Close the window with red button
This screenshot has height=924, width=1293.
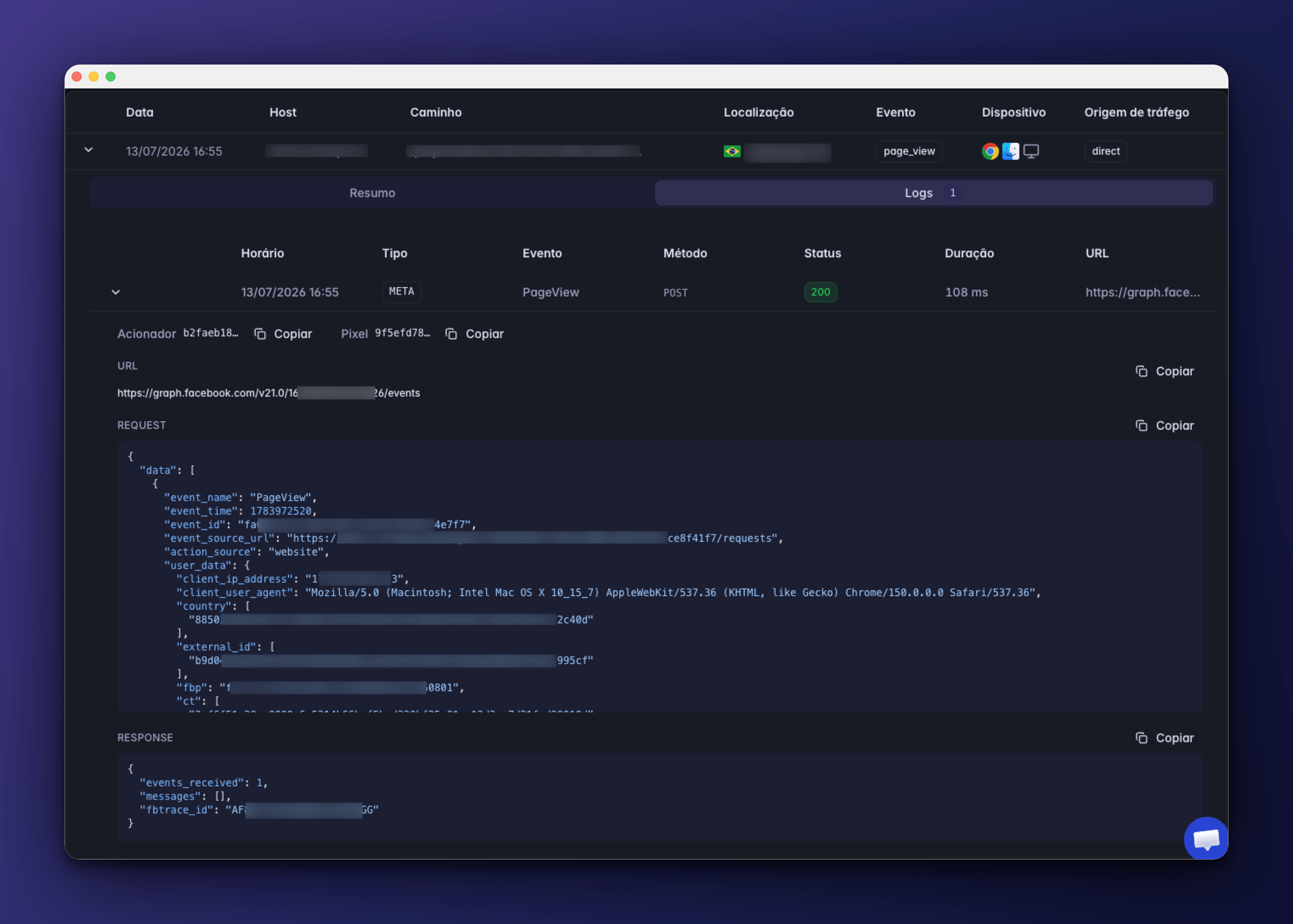point(77,77)
